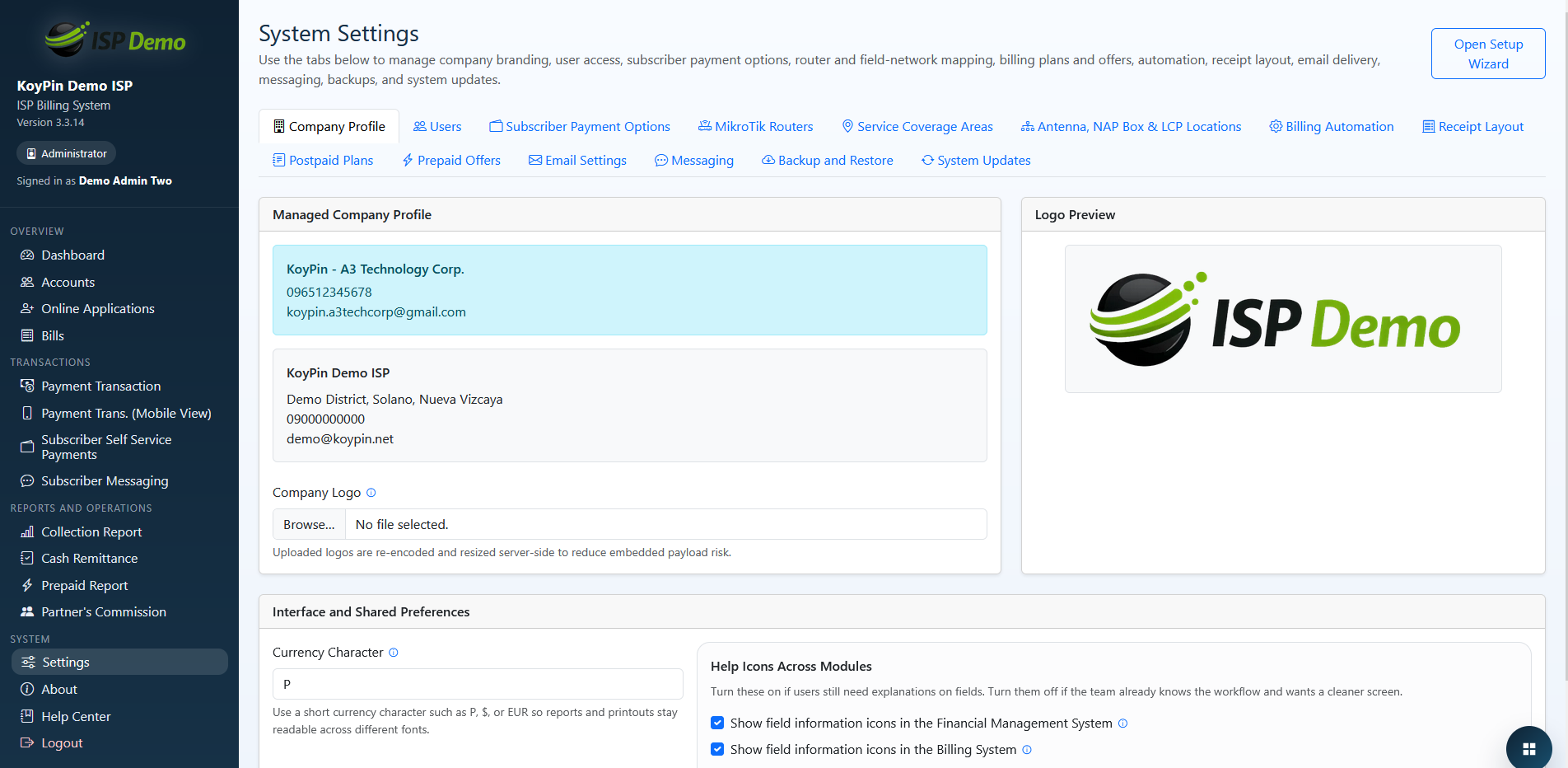Switch to the Billing Automation tab
The height and width of the screenshot is (768, 1568).
(x=1332, y=126)
